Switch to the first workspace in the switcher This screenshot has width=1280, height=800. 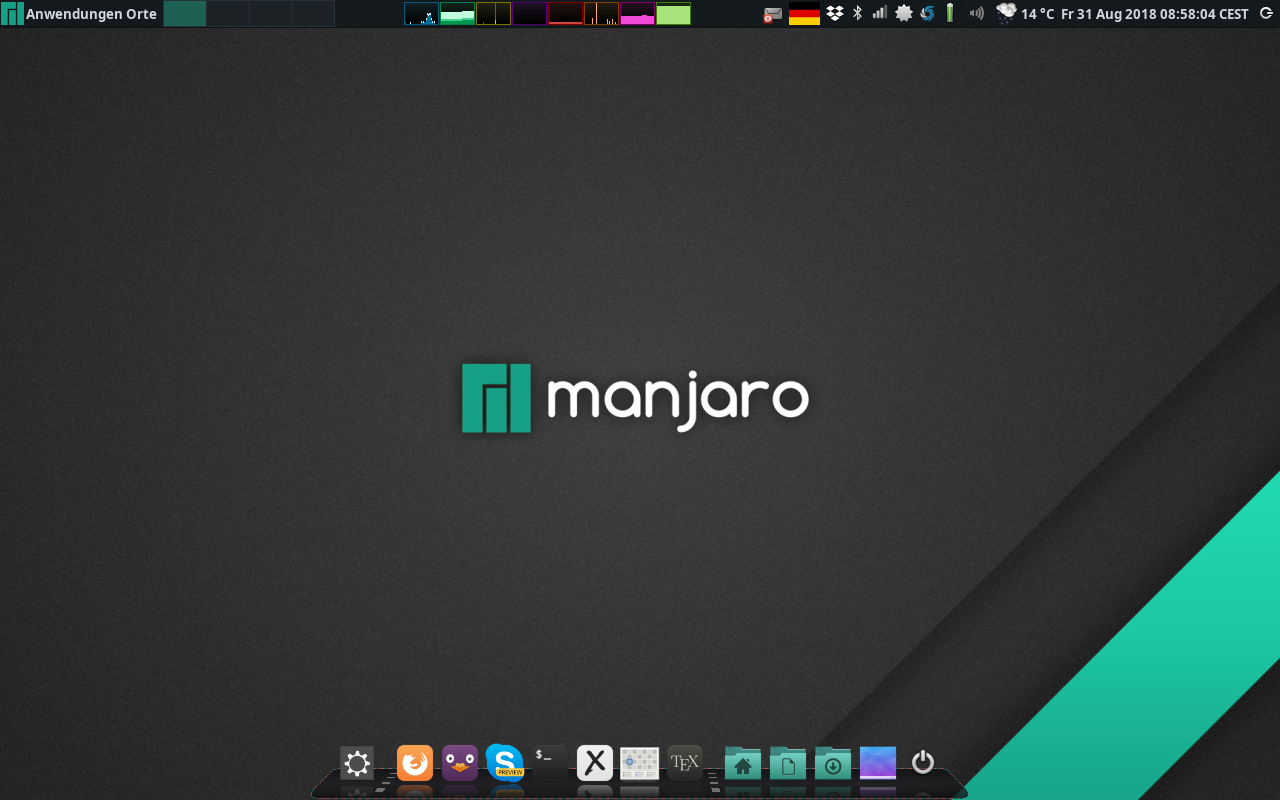(185, 13)
